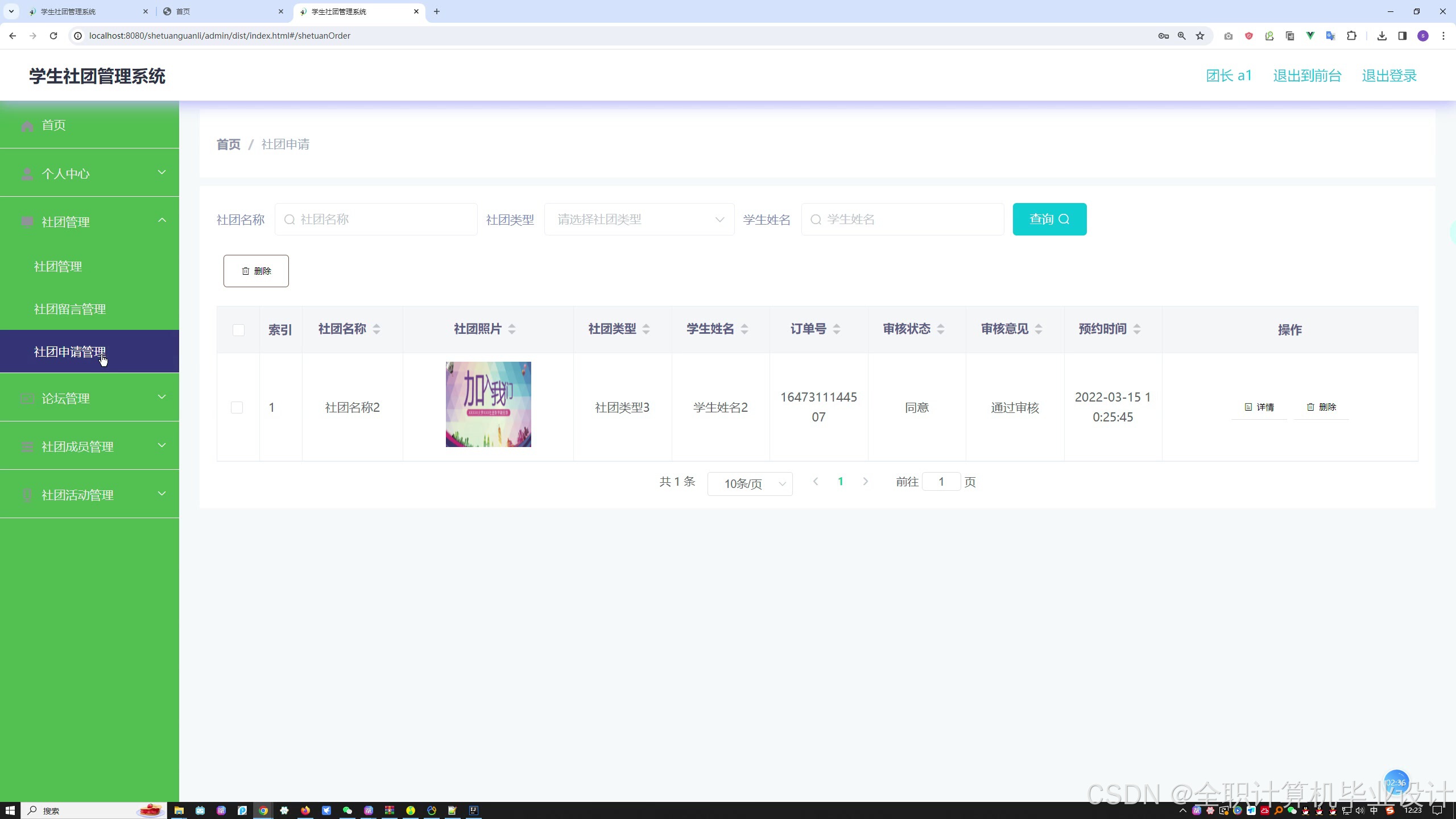Image resolution: width=1456 pixels, height=819 pixels.
Task: Click the sort arrows beside 社团名称 header
Action: [377, 329]
